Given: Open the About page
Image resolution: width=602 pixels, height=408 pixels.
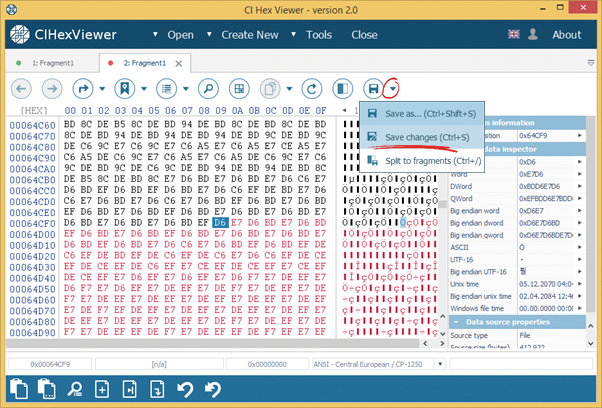Looking at the screenshot, I should (567, 35).
